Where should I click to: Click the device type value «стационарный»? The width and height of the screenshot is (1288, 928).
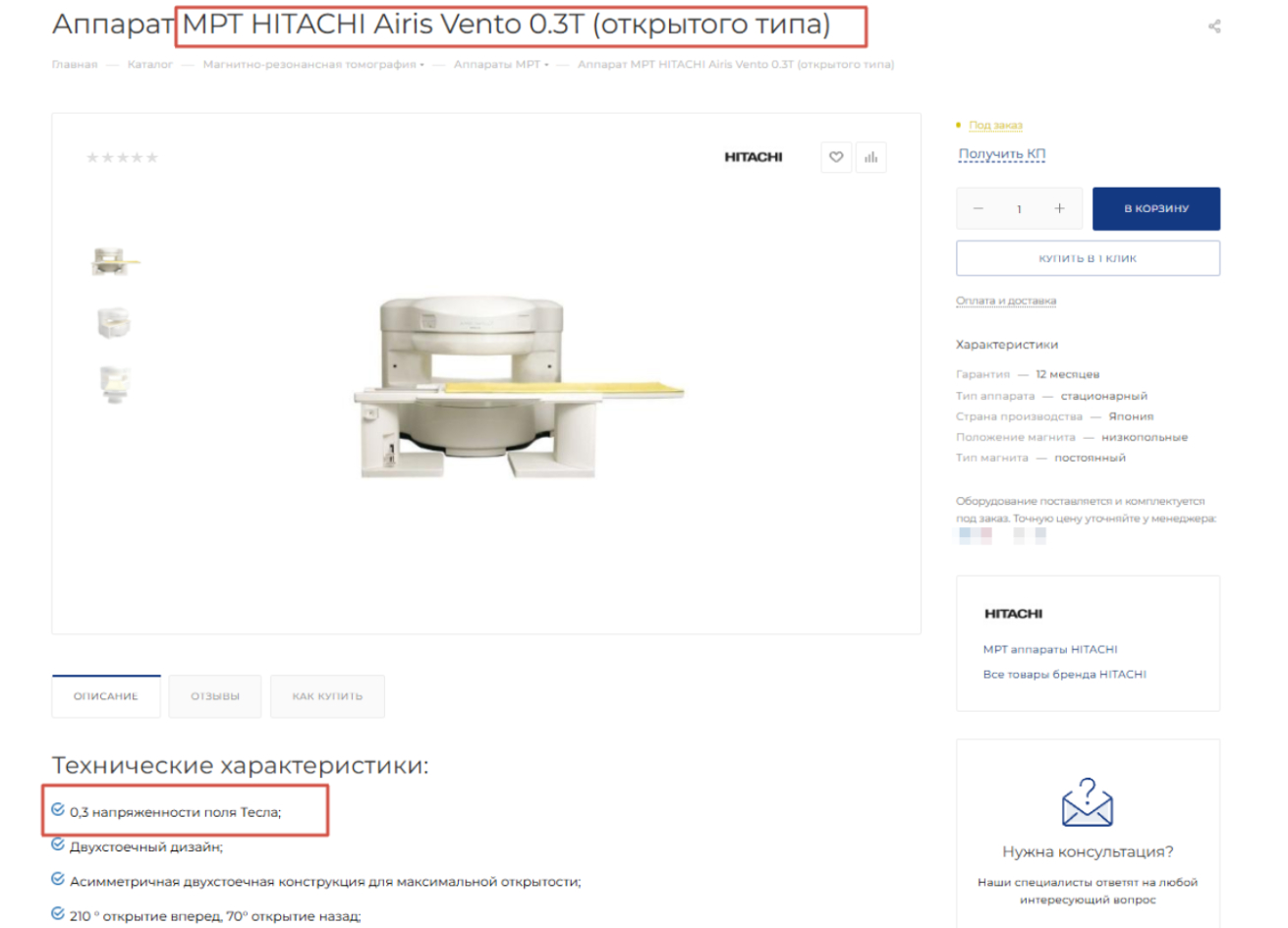click(x=1103, y=396)
